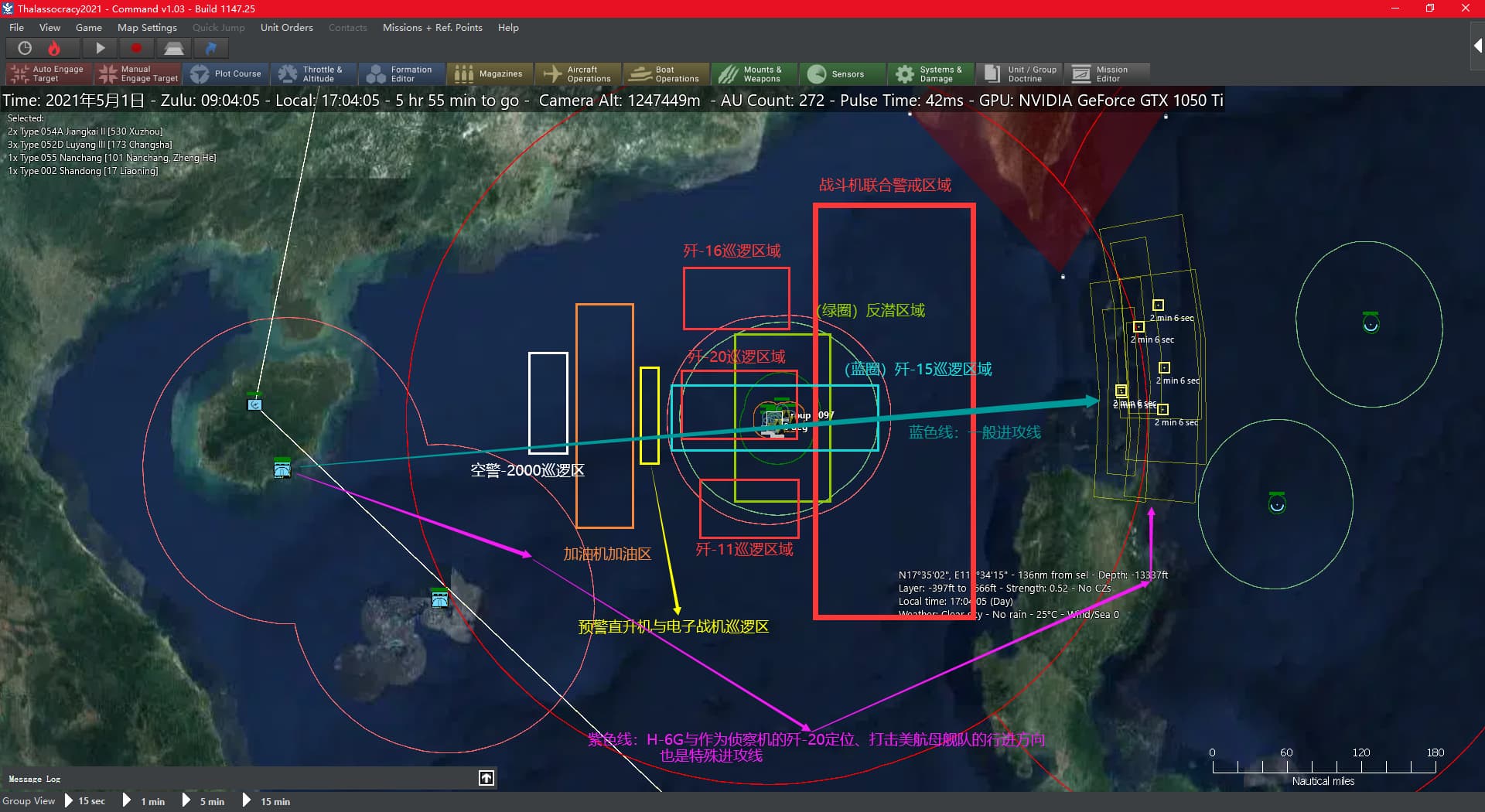
Task: Click the gray map layers icon
Action: (x=173, y=49)
